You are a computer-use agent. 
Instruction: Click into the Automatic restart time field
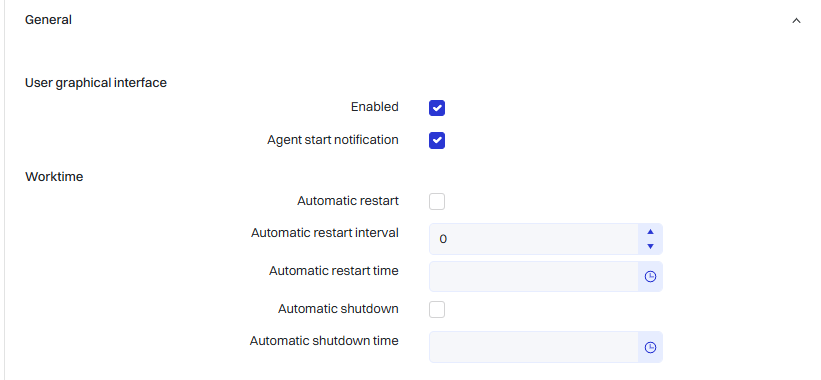coord(534,276)
